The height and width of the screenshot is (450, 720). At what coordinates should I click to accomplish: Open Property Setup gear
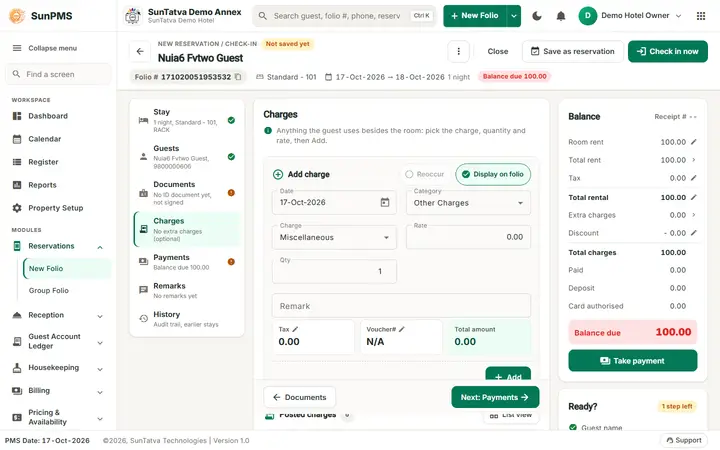tap(17, 208)
